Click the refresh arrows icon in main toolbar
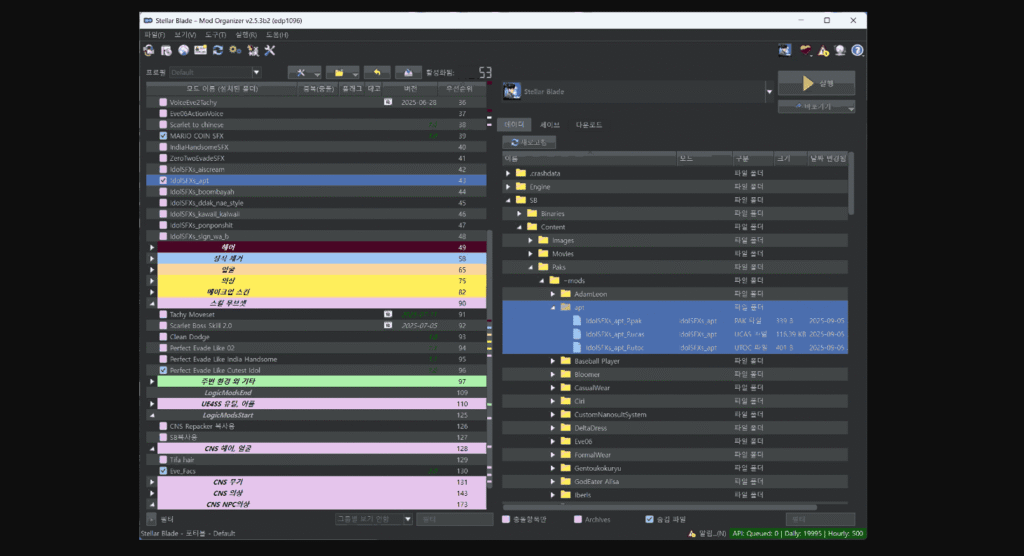This screenshot has height=556, width=1024. pyautogui.click(x=217, y=50)
